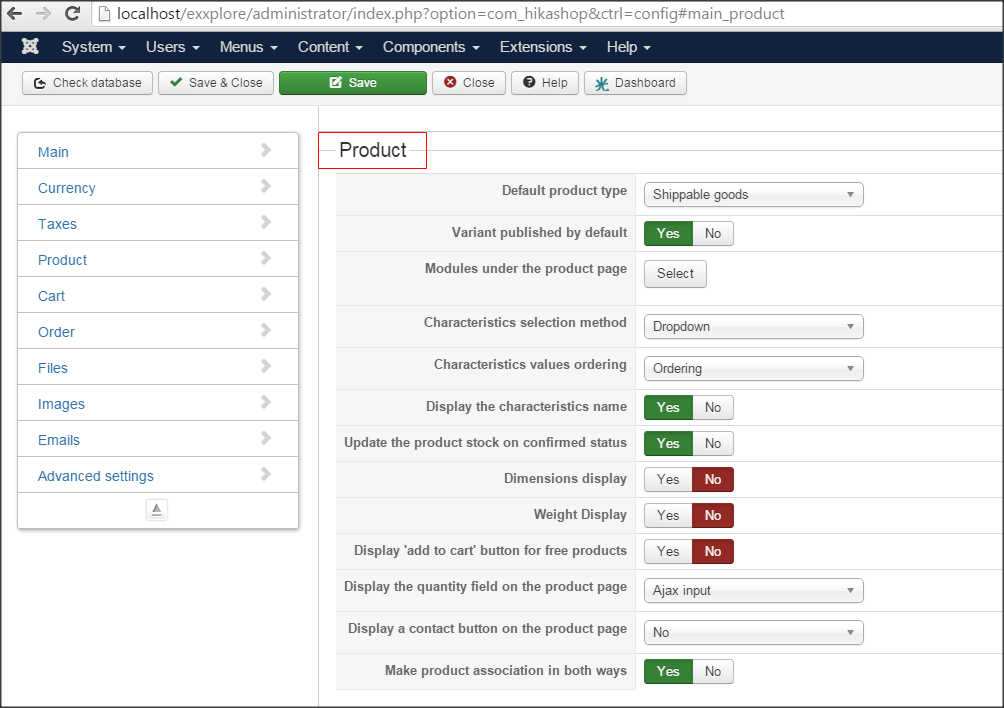Open quantity field display dropdown (Ajax input)
This screenshot has width=1004, height=708.
coord(754,590)
